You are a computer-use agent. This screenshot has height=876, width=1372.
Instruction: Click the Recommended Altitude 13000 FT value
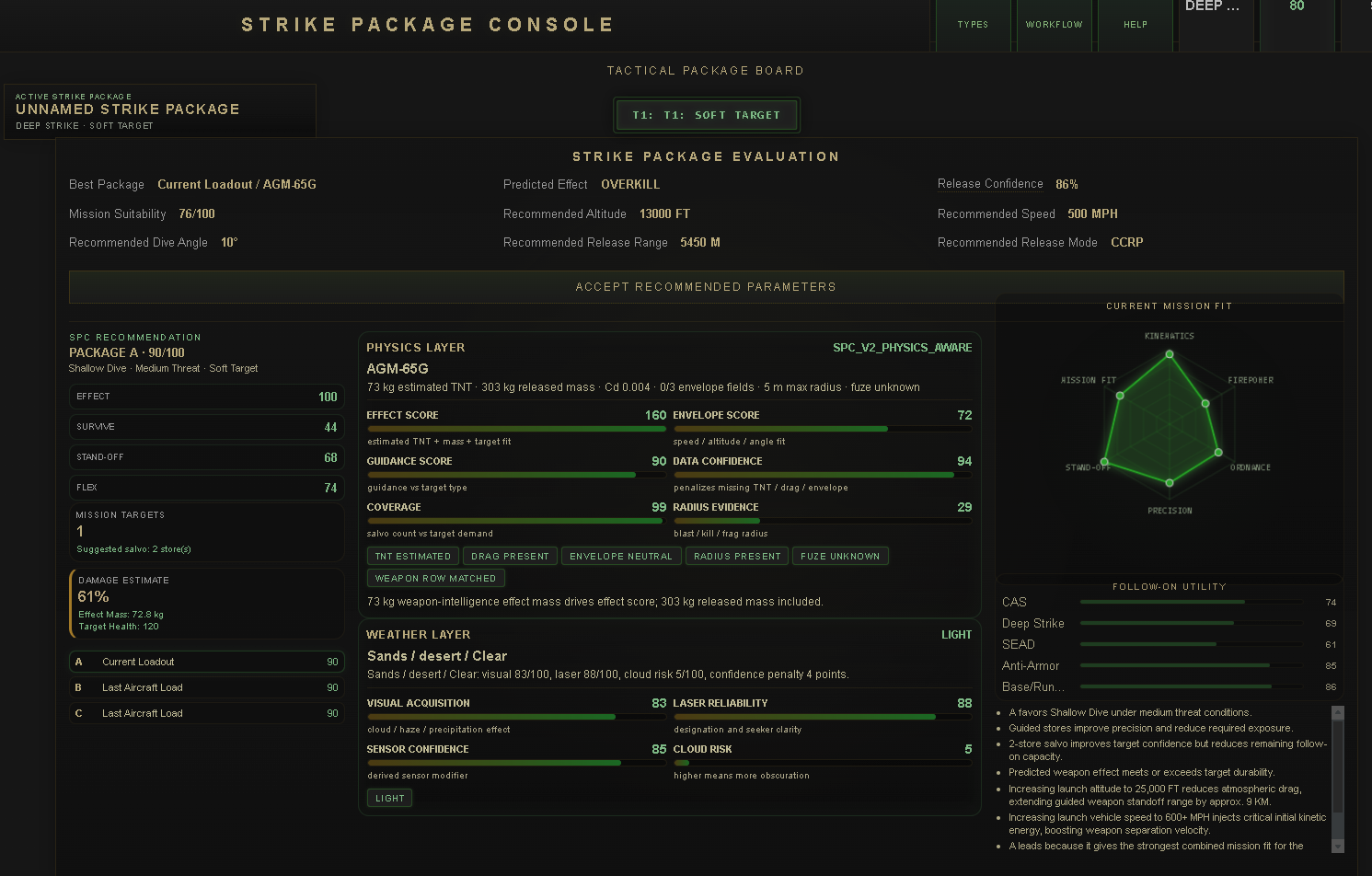coord(664,213)
